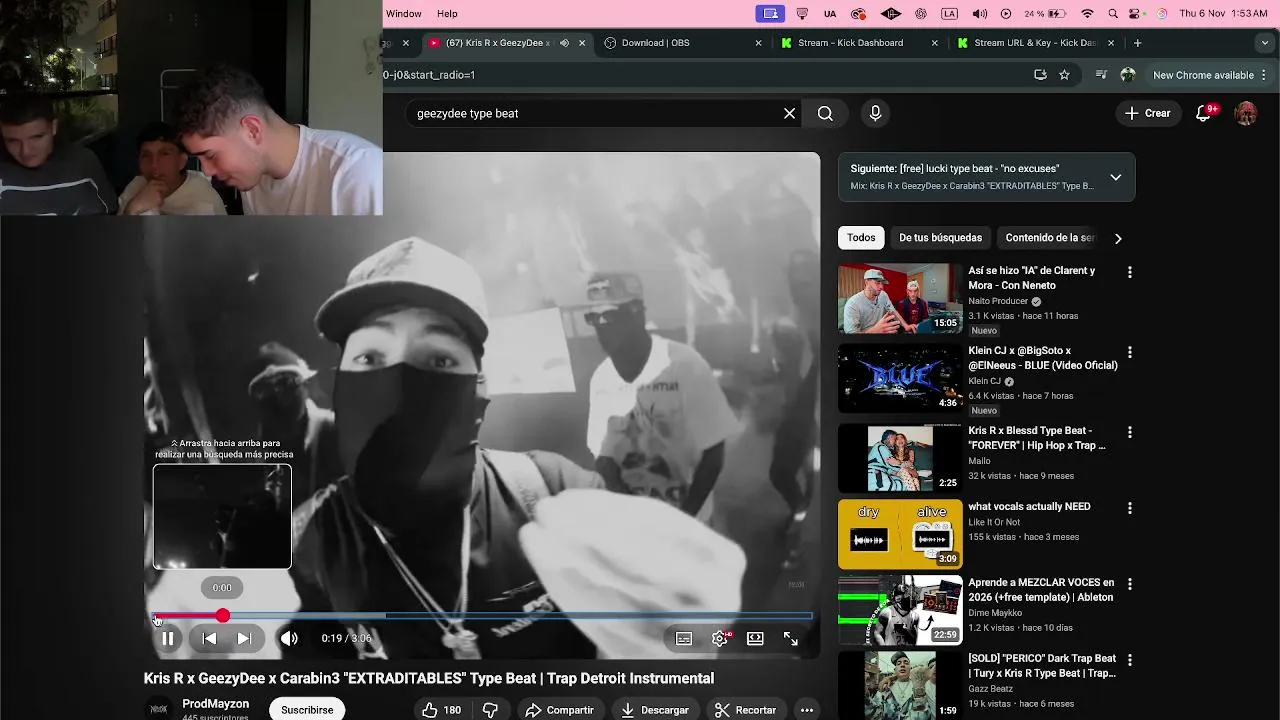
Task: Go to the previous video in the mix
Action: point(209,638)
